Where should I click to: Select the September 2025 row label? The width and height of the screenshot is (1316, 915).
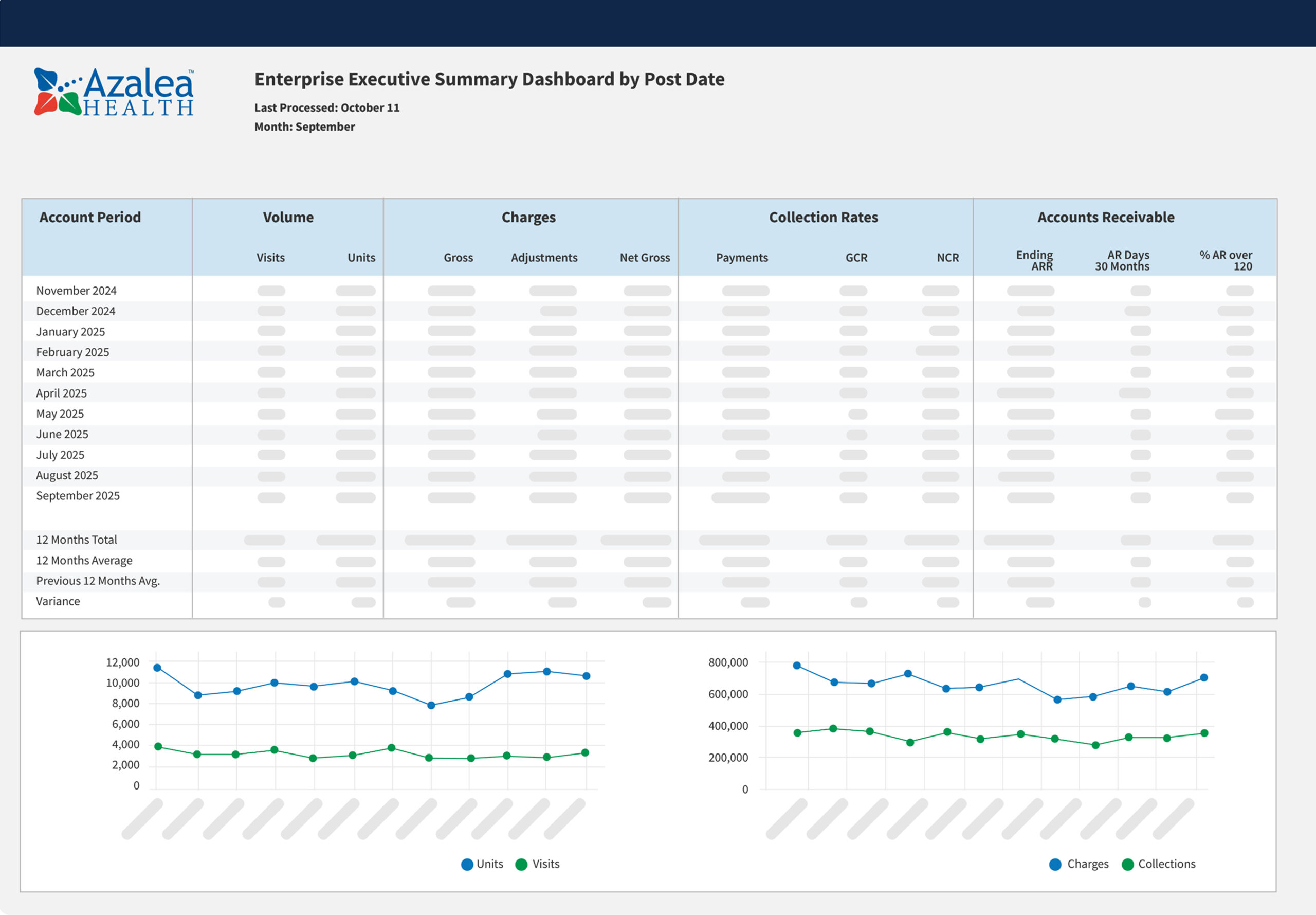pos(78,496)
